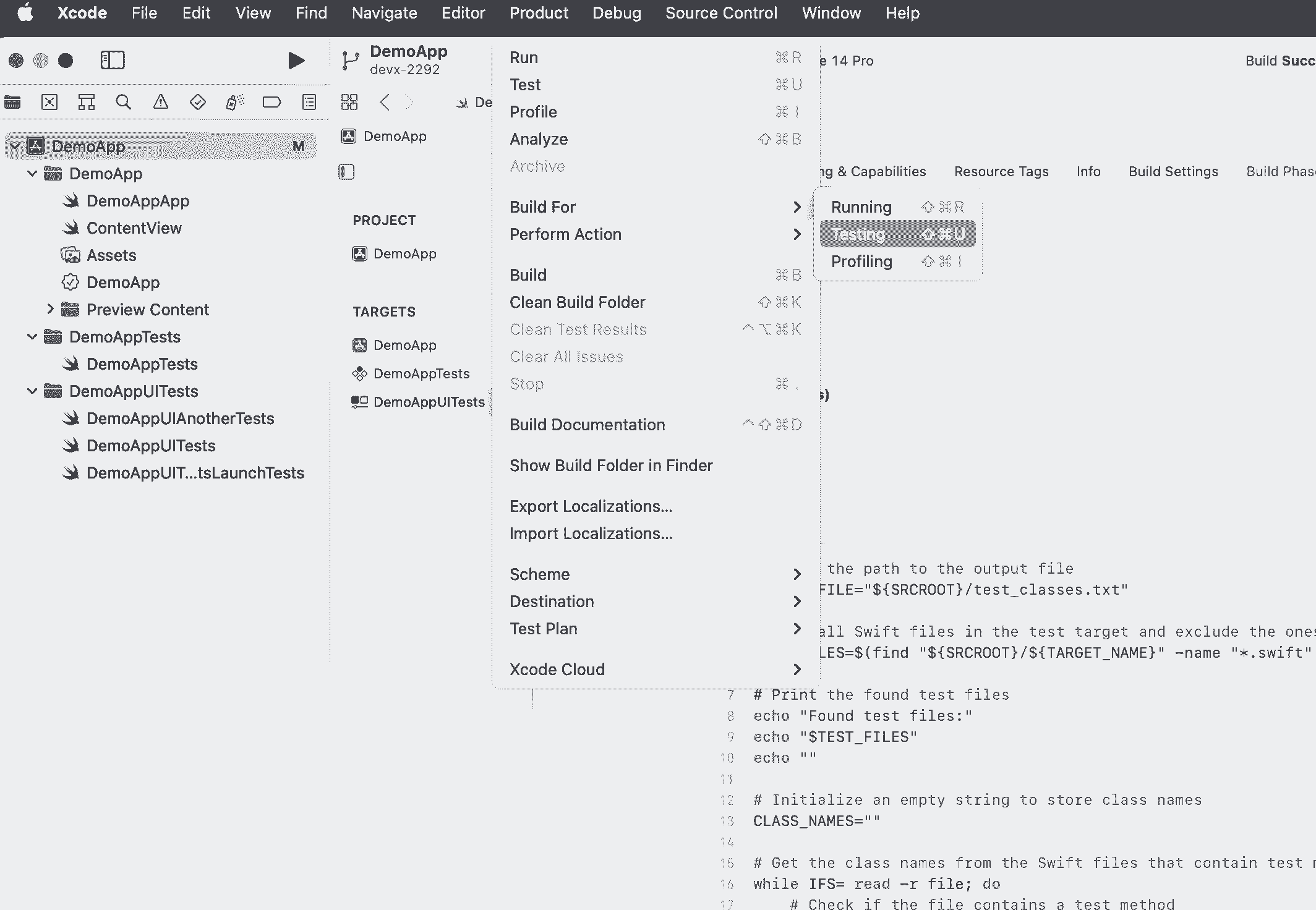Viewport: 1316px width, 910px height.
Task: Open the Breakpoint navigator icon
Action: 271,102
